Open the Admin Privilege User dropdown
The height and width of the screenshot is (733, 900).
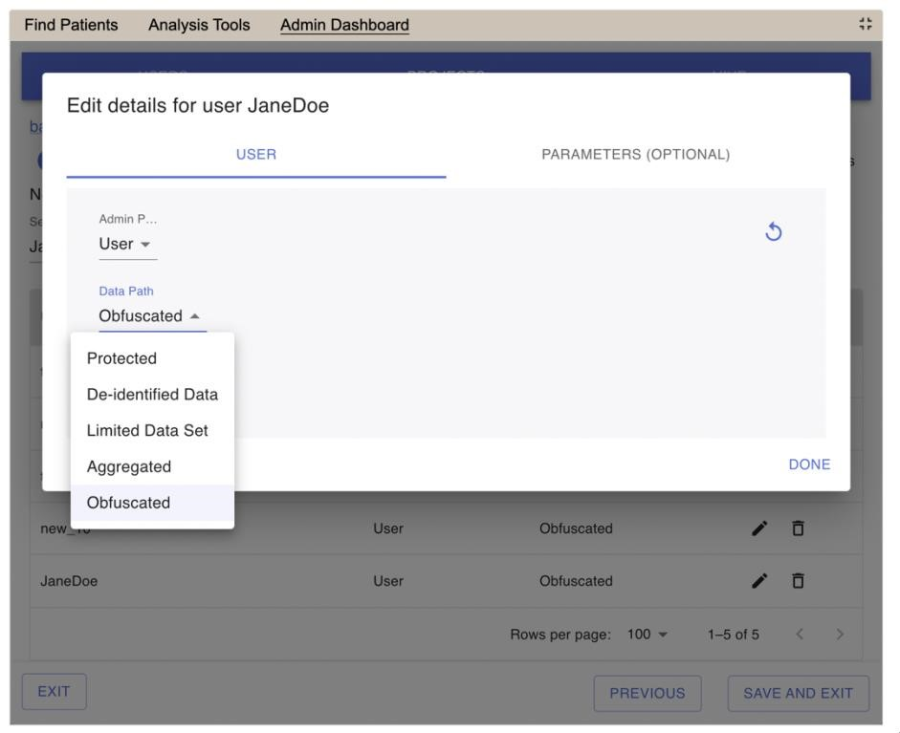click(127, 244)
